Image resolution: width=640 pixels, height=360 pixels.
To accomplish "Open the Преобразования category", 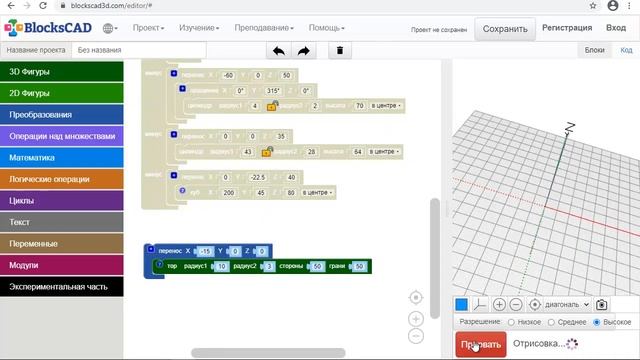I will click(62, 115).
